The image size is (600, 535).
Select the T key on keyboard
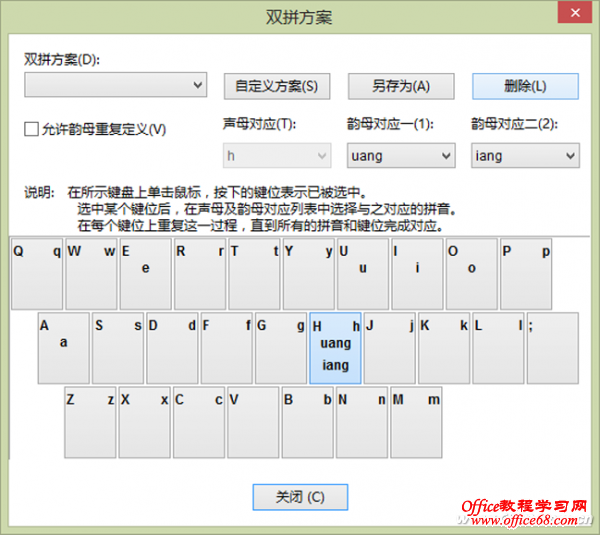pos(254,274)
